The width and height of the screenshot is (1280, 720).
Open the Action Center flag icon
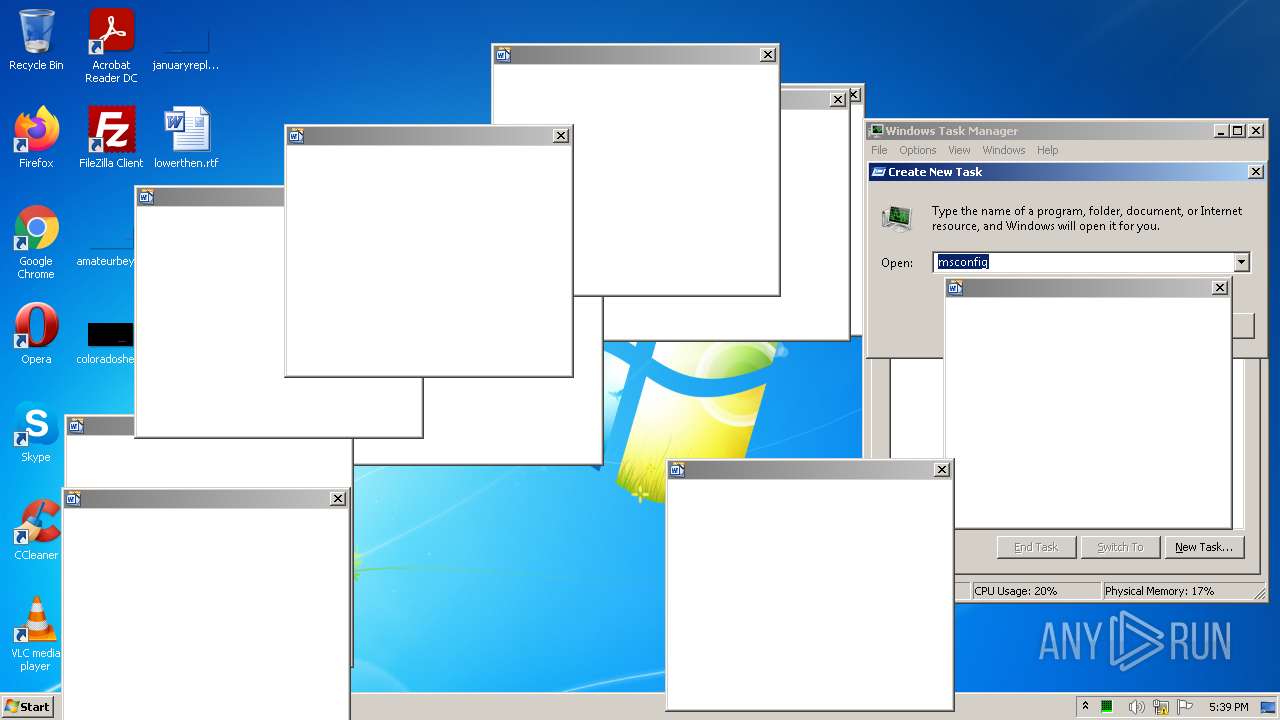[x=1185, y=707]
